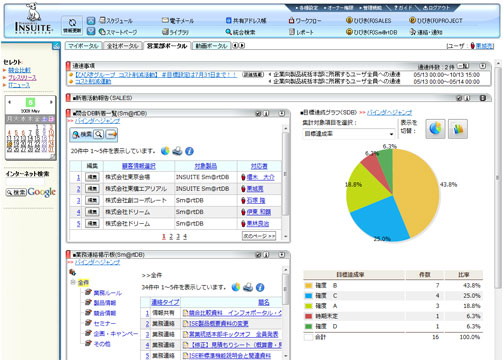Open the 競合比較 link in セレクト
The width and height of the screenshot is (503, 361).
19,70
